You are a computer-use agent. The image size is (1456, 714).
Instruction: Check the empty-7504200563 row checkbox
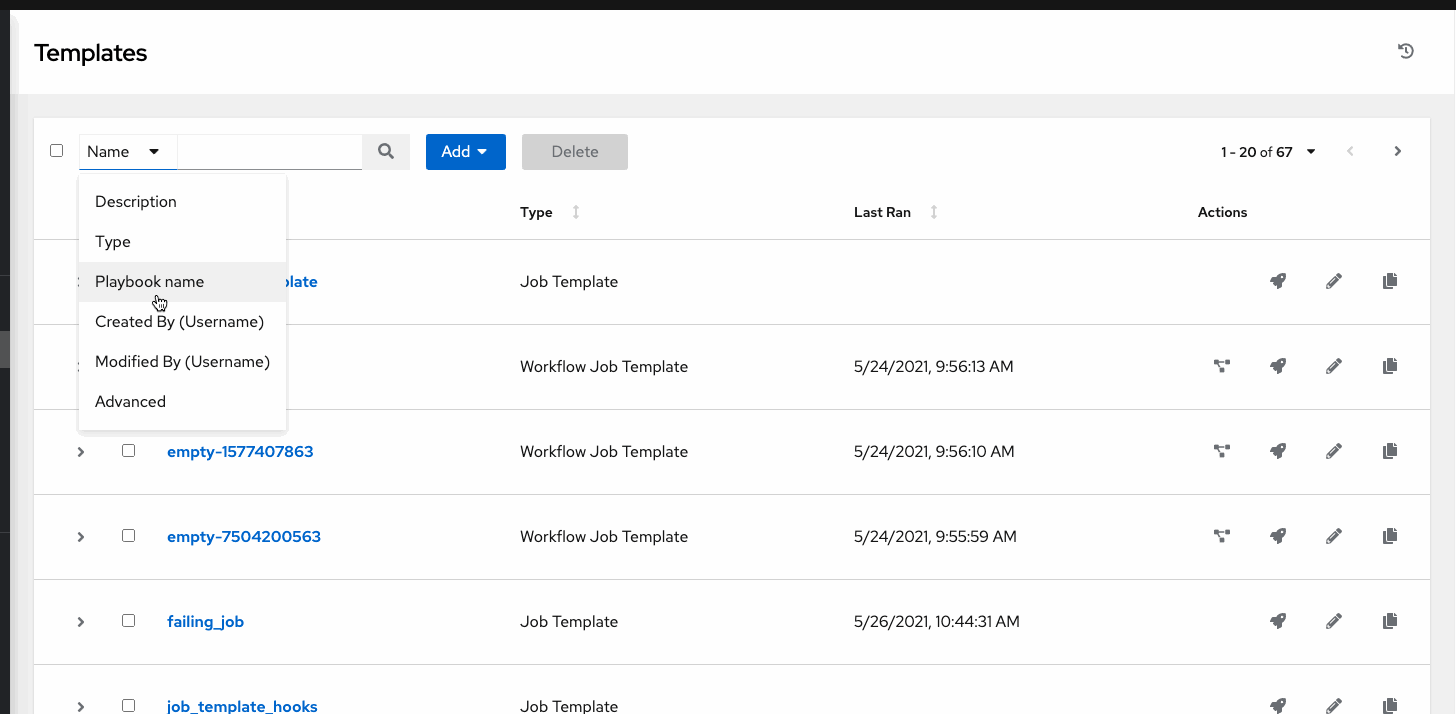click(x=128, y=536)
